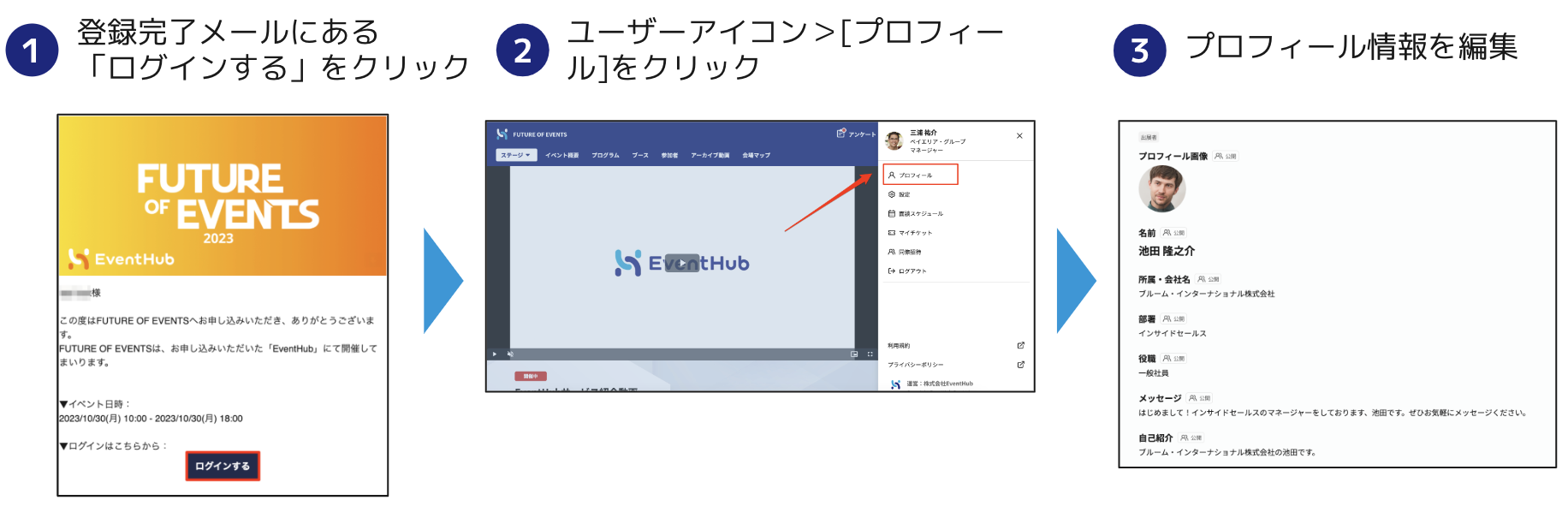Click the external-link icon beside プライバシーポリシー
This screenshot has width=1568, height=524.
[1020, 365]
